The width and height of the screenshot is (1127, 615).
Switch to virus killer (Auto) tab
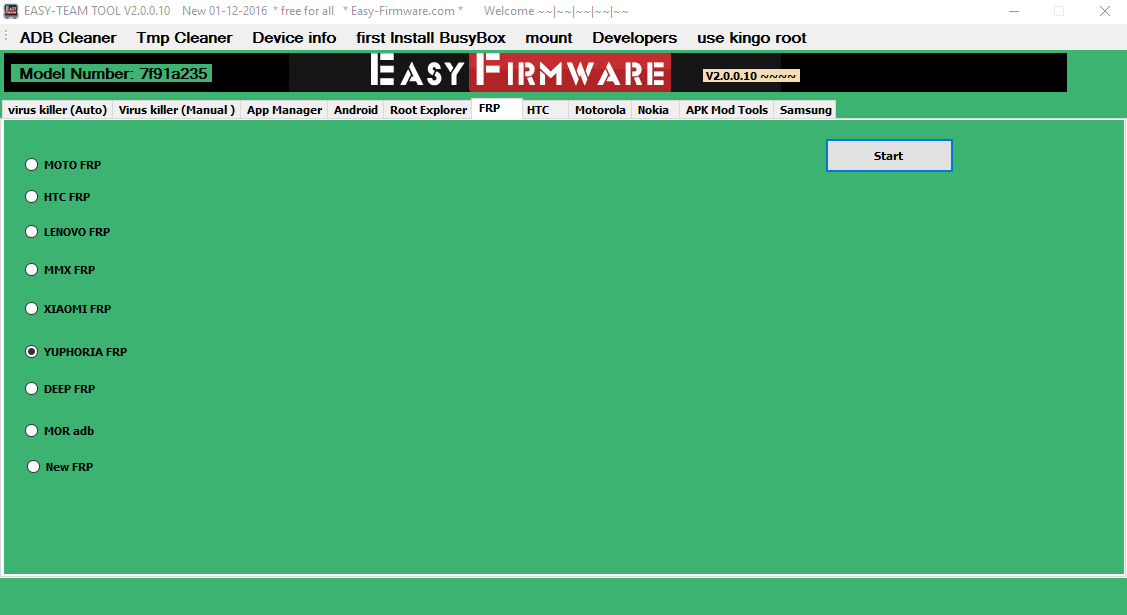pos(58,109)
